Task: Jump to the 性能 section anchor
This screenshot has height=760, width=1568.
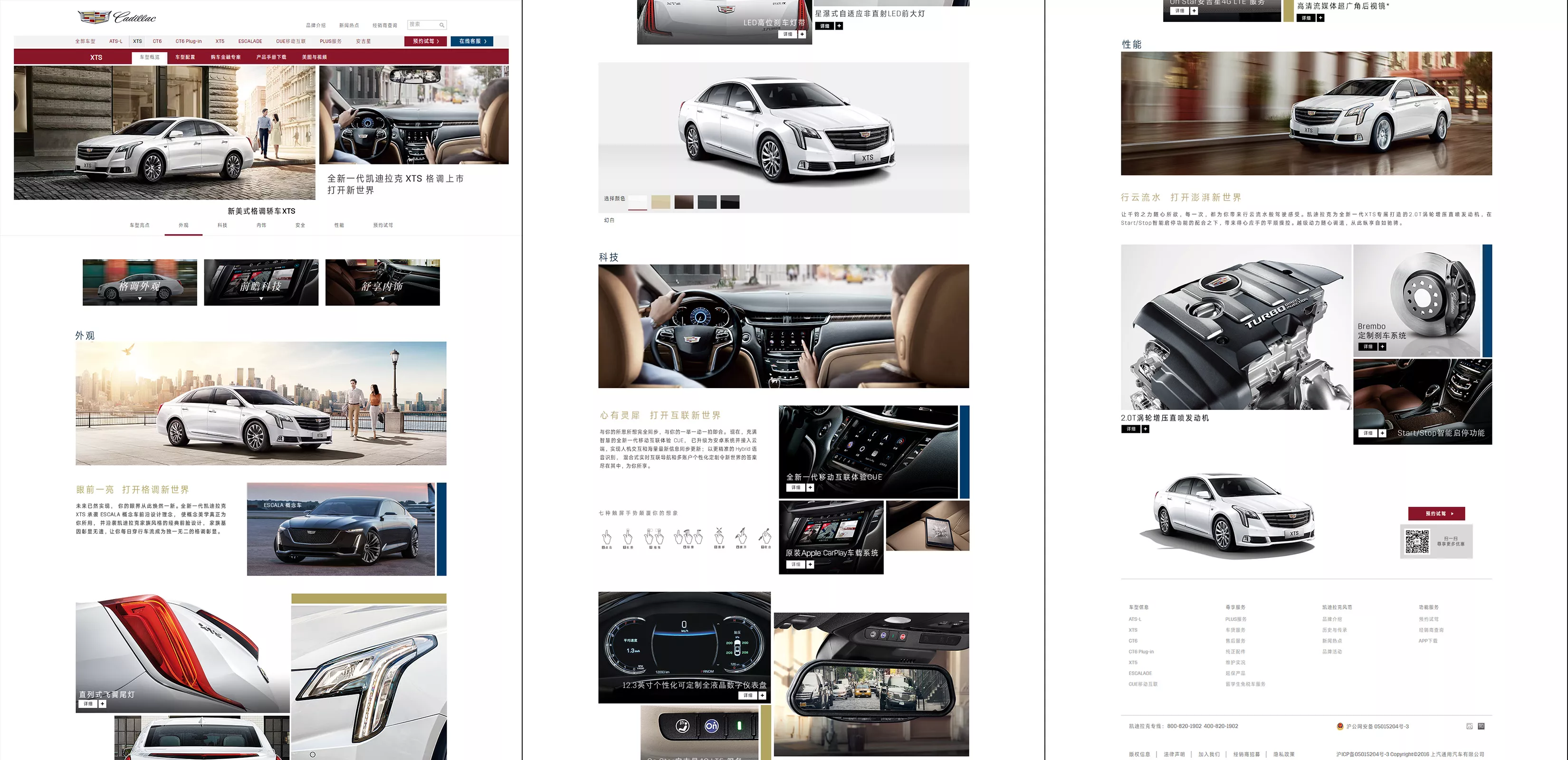Action: (x=339, y=225)
